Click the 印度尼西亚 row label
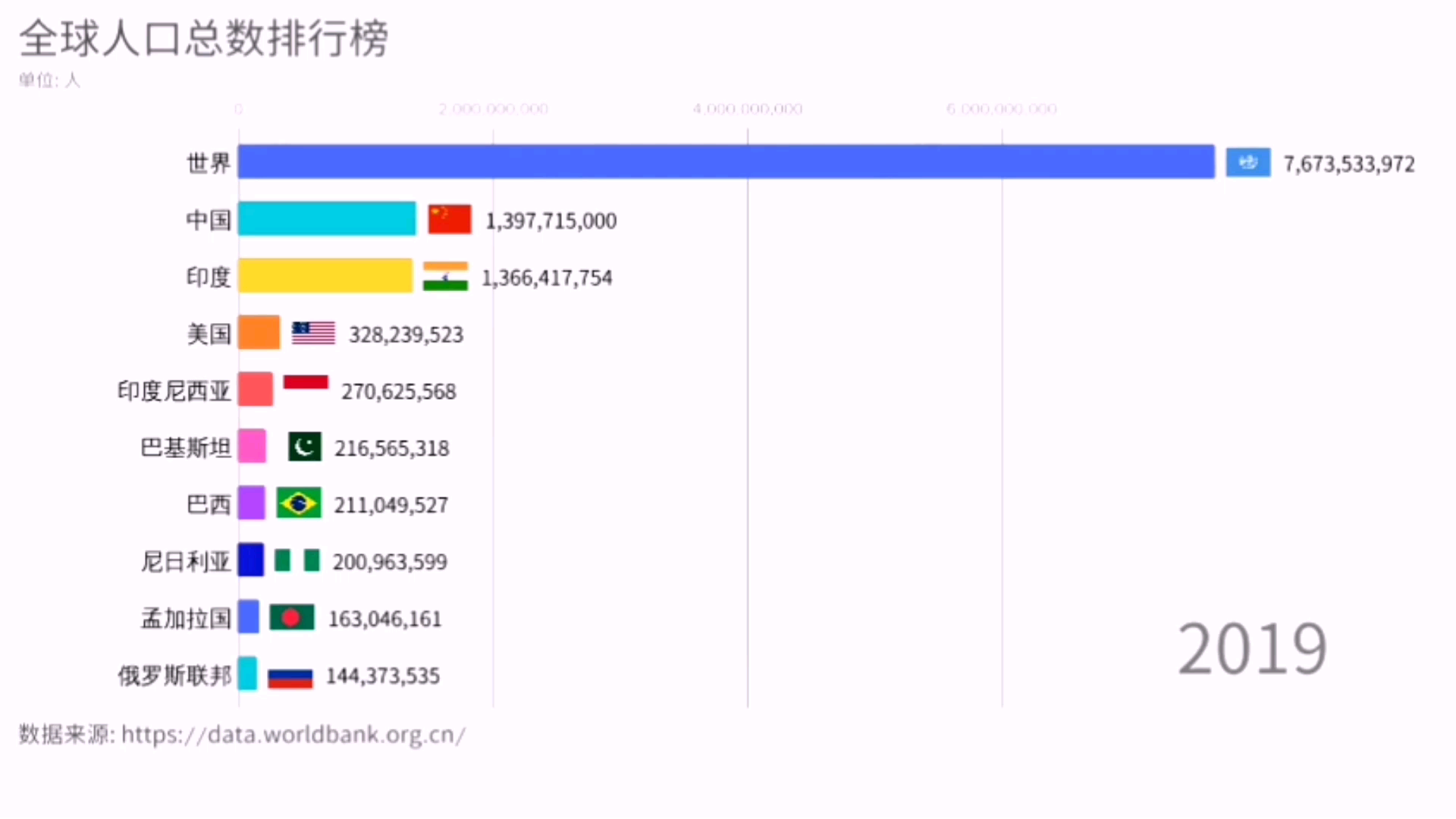This screenshot has width=1456, height=819. click(174, 390)
